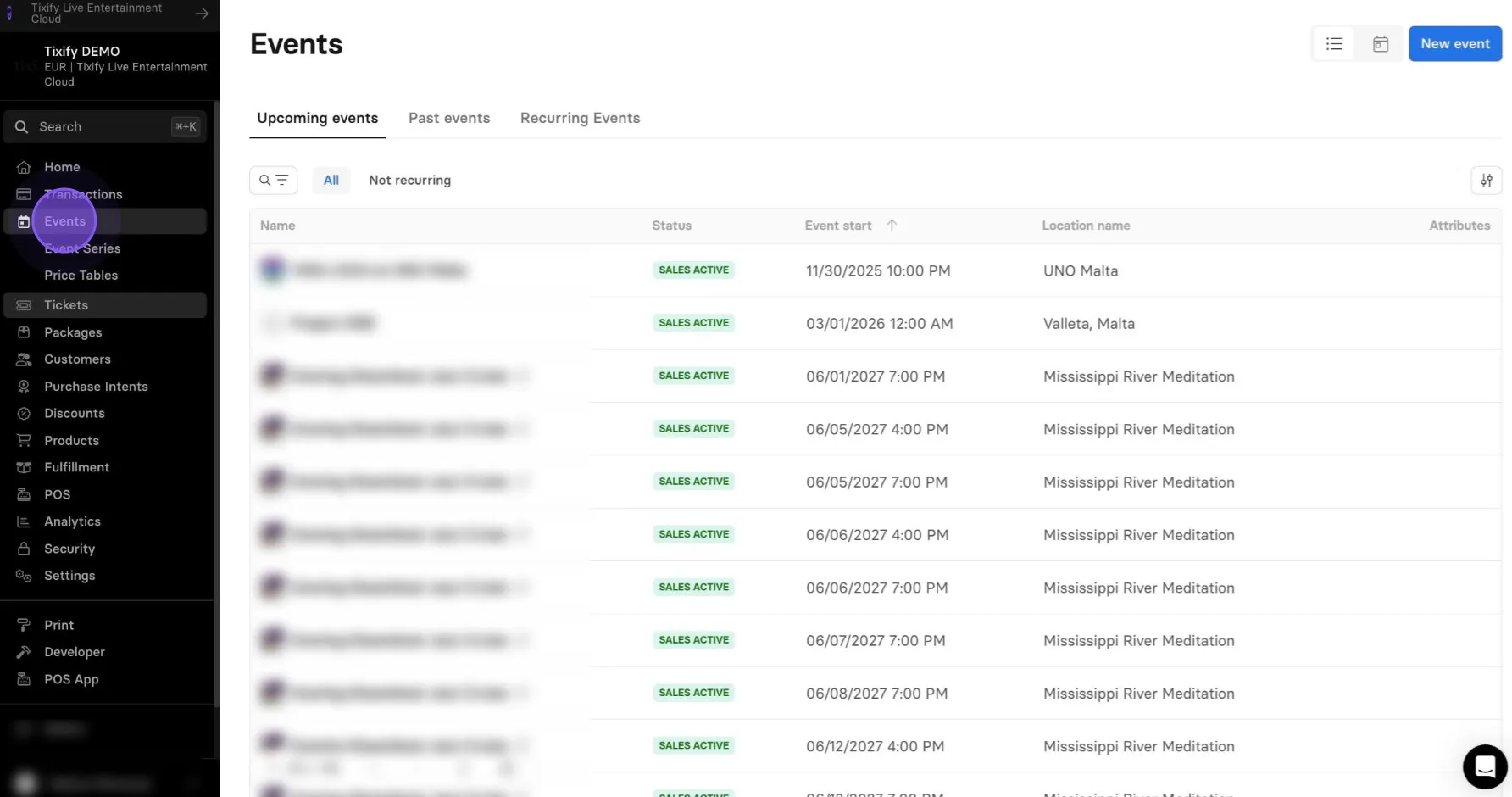This screenshot has width=1512, height=797.
Task: Click the 03/01/2026 12:00 AM date cell
Action: 880,324
